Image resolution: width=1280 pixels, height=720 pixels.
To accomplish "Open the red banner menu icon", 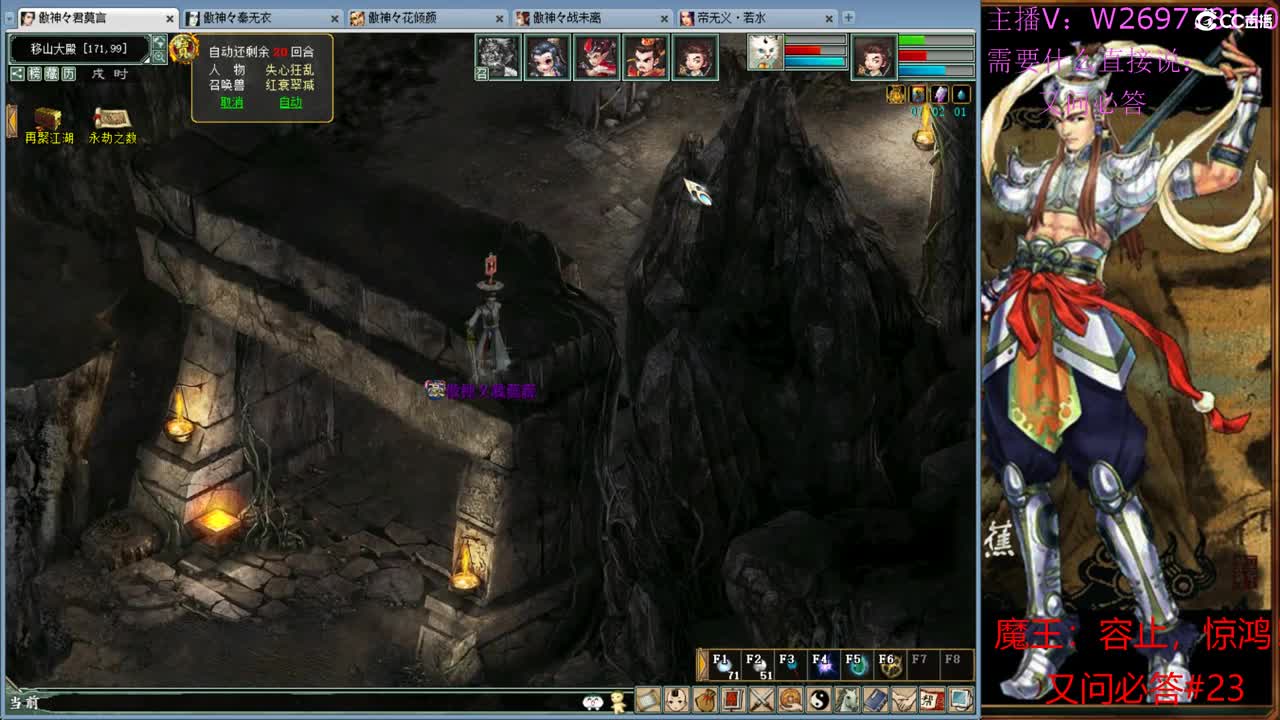I will click(x=733, y=699).
